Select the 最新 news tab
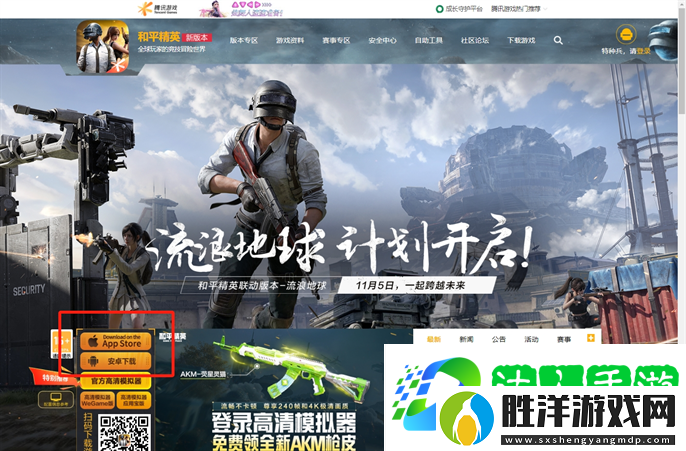The width and height of the screenshot is (686, 451). tap(434, 339)
